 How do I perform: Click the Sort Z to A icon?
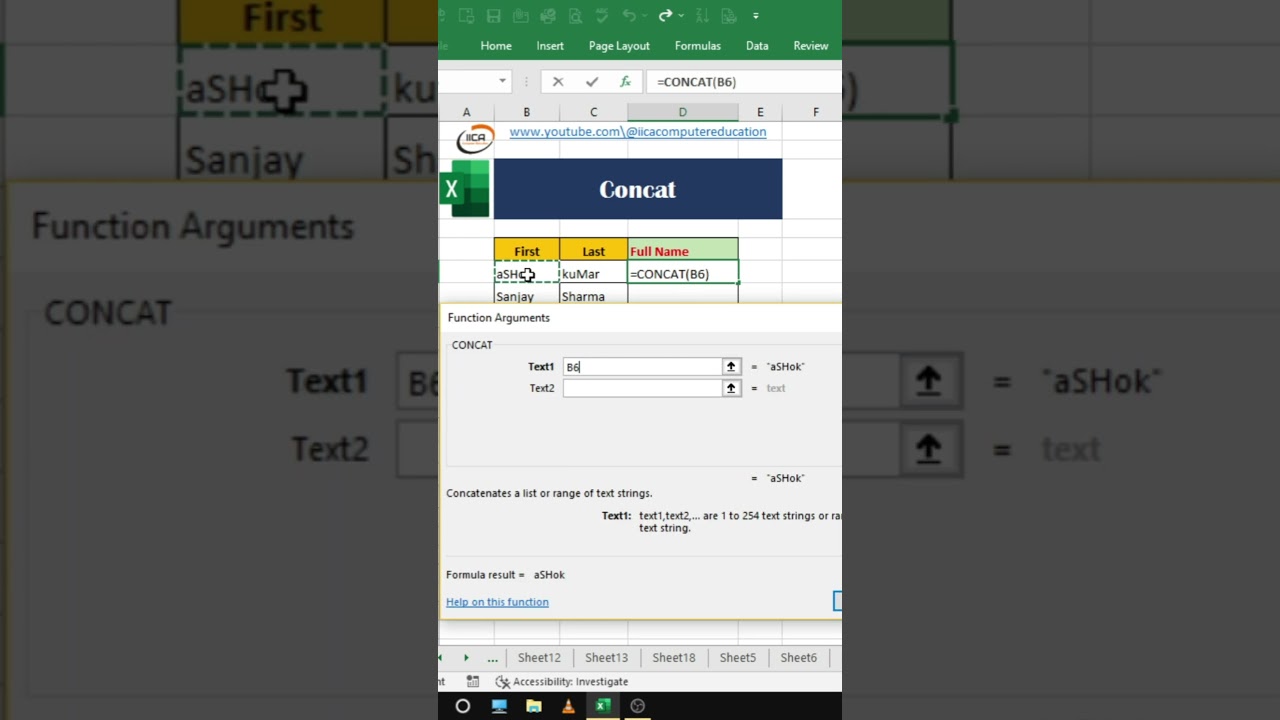tap(701, 16)
